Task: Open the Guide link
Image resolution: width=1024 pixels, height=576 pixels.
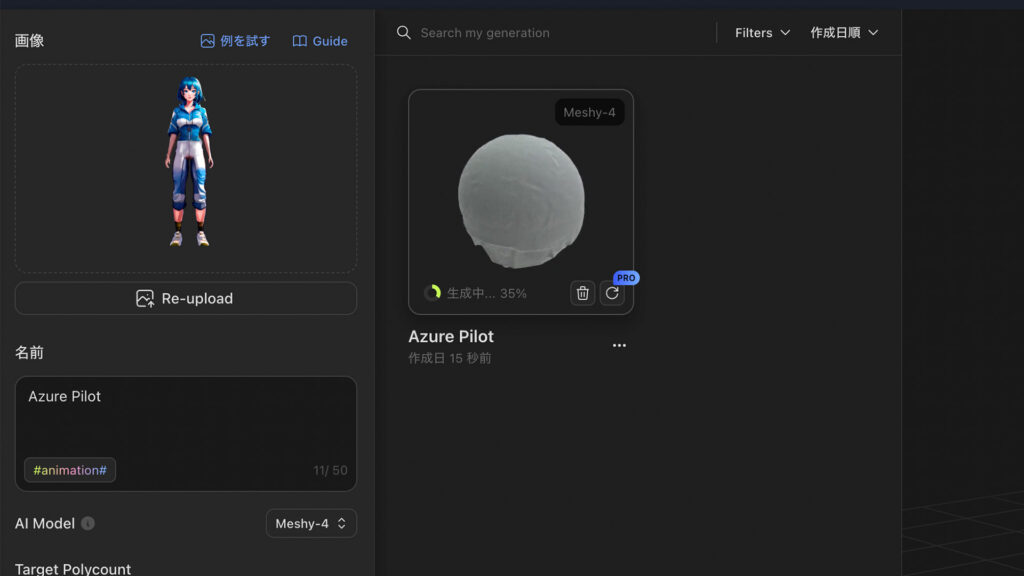Action: pos(320,41)
